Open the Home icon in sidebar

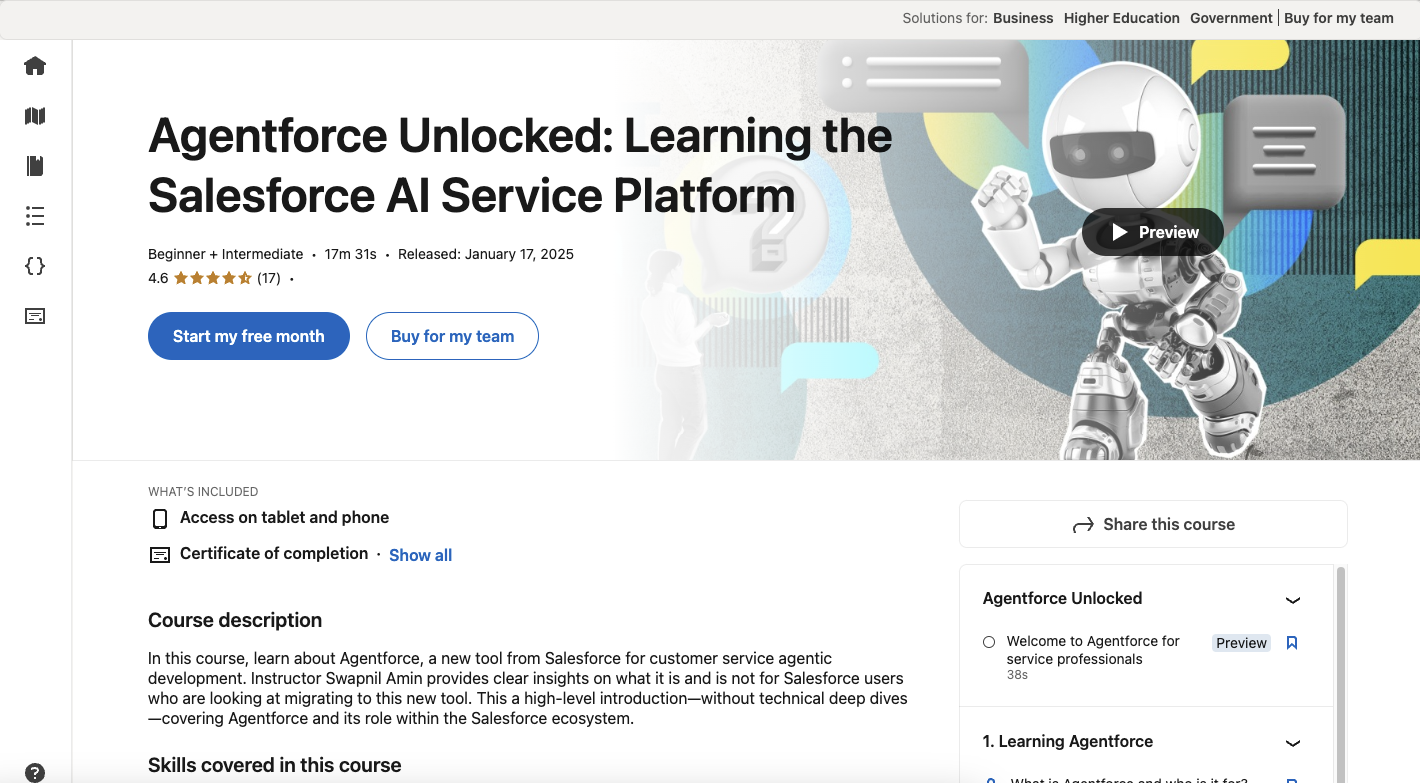pyautogui.click(x=35, y=66)
